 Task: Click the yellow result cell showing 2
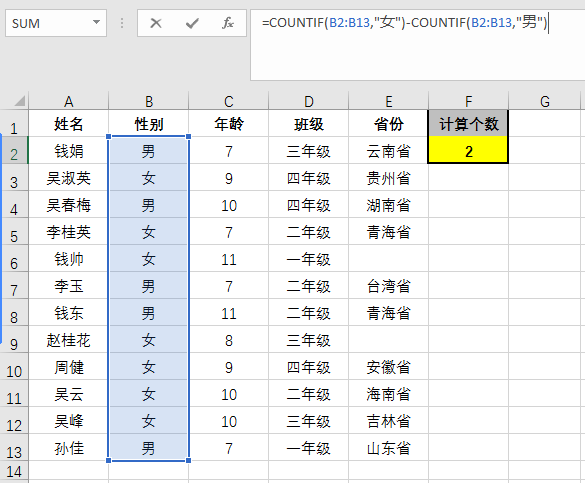(x=468, y=150)
